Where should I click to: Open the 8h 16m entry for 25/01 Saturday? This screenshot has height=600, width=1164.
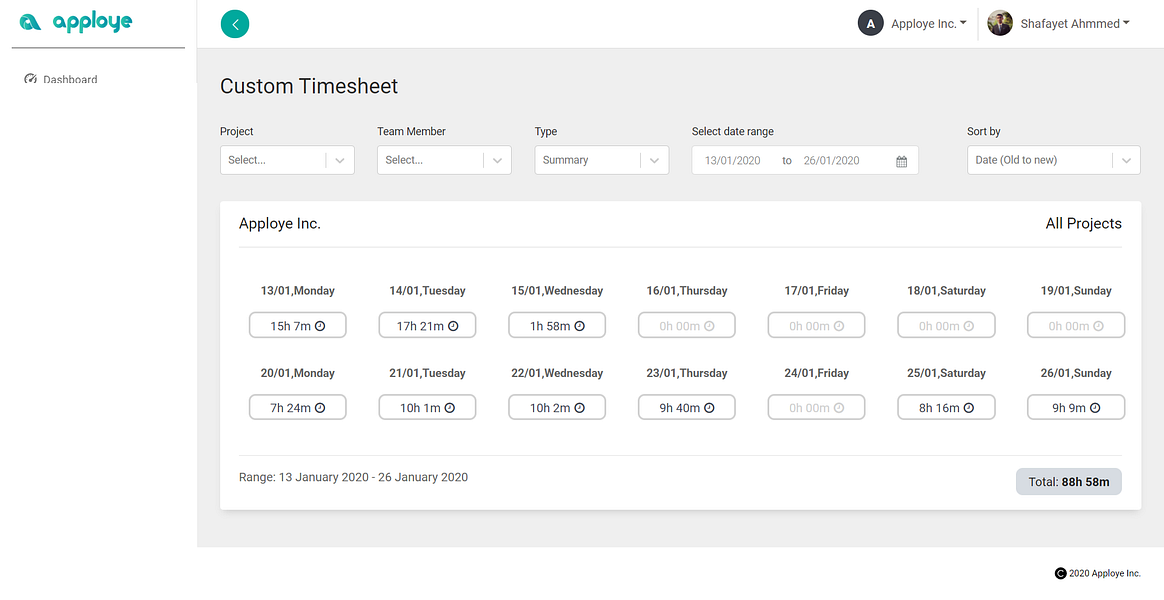946,408
